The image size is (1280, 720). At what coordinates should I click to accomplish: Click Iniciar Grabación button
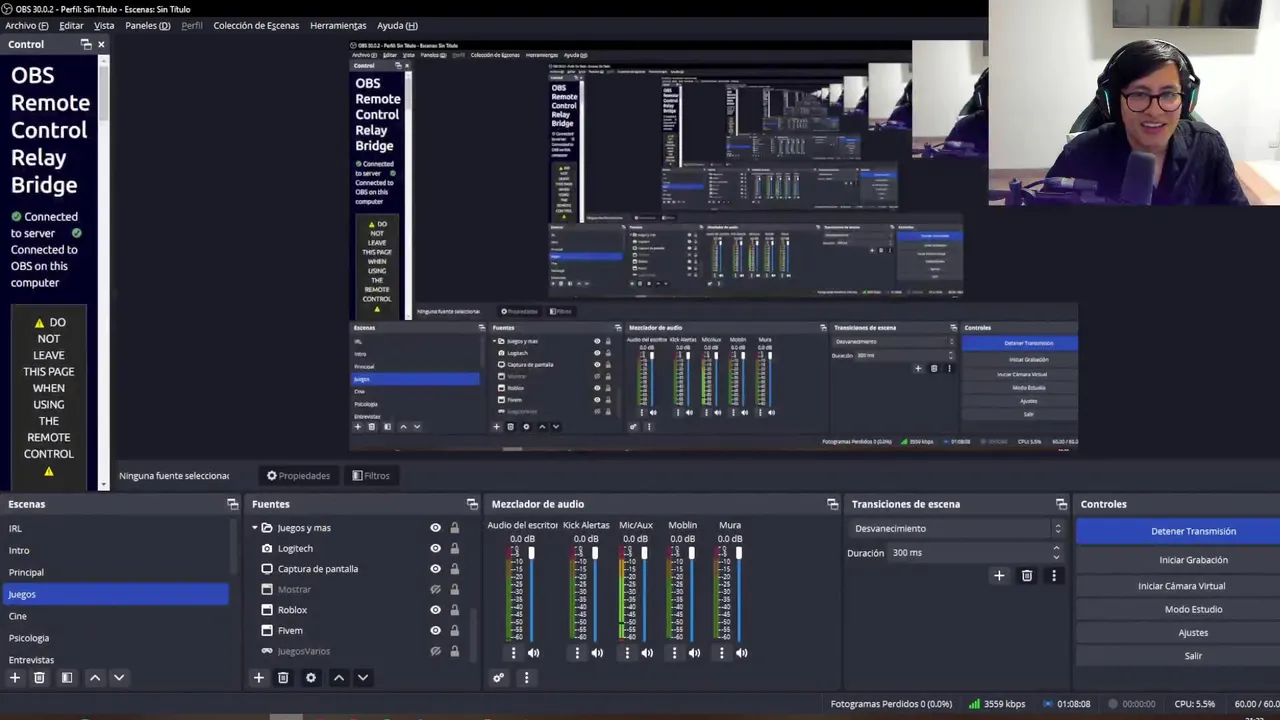[x=1178, y=560]
